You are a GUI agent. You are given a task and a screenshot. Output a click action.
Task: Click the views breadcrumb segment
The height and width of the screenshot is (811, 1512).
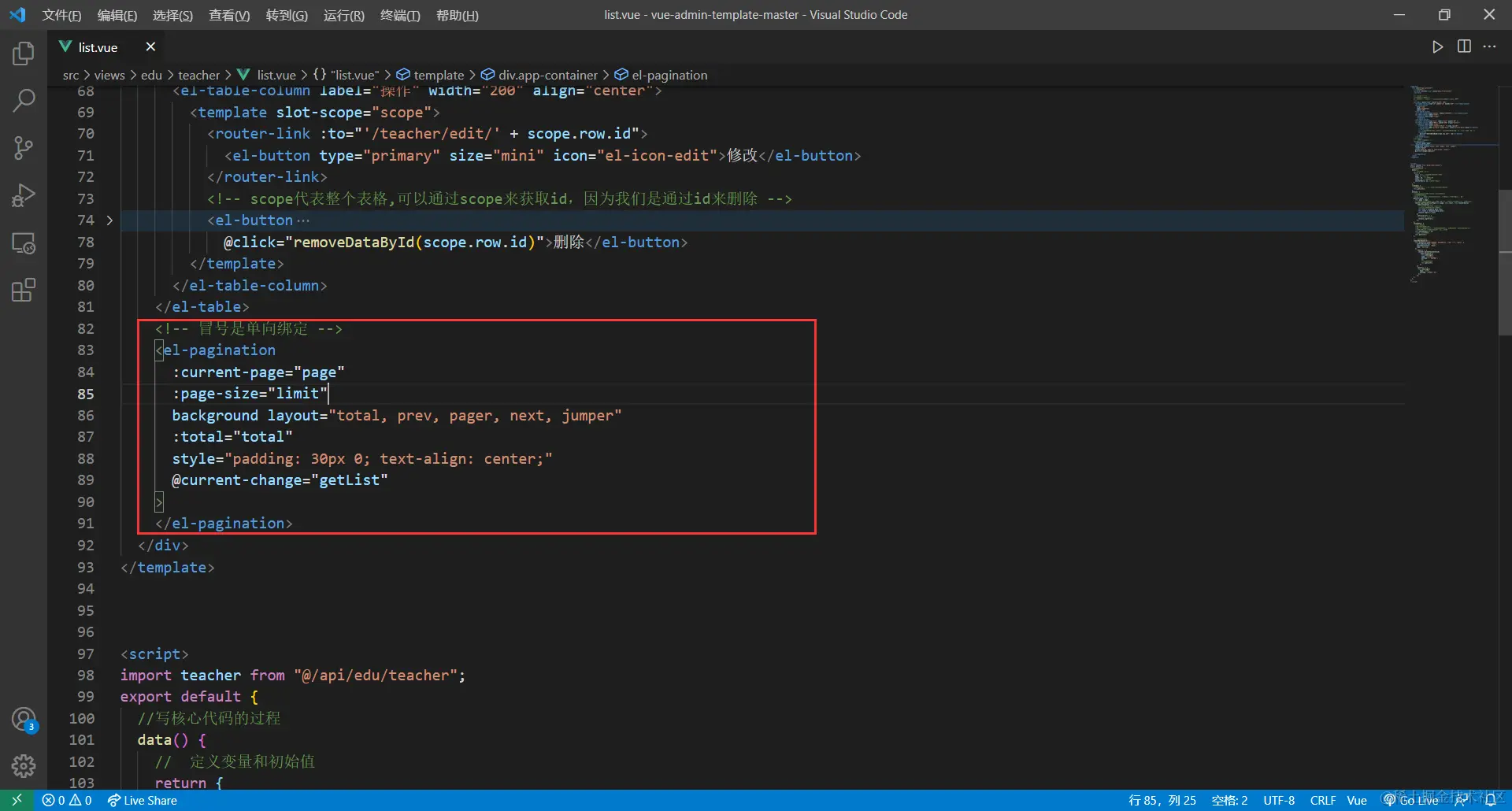pos(109,75)
